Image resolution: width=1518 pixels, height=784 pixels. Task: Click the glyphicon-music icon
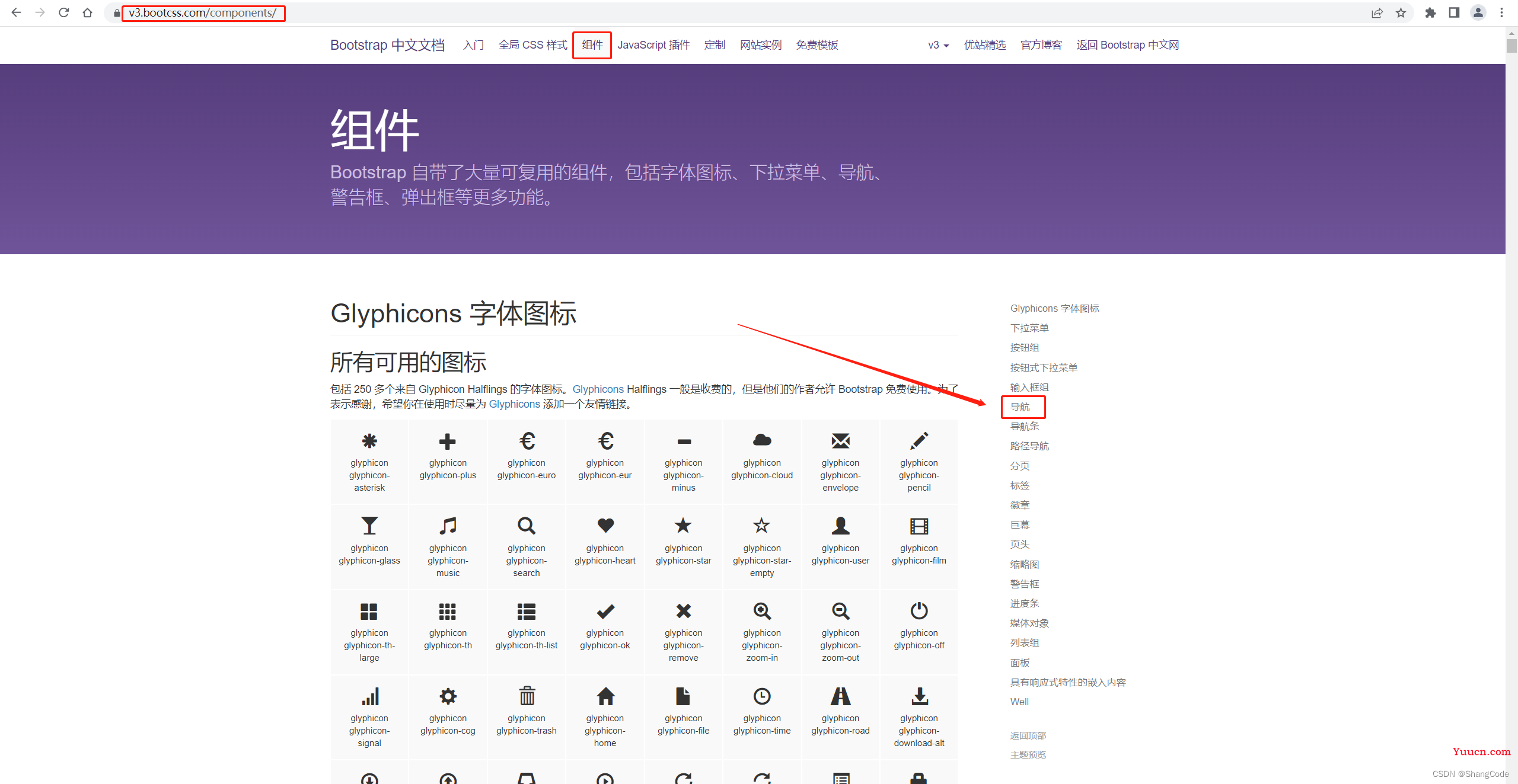pos(448,526)
